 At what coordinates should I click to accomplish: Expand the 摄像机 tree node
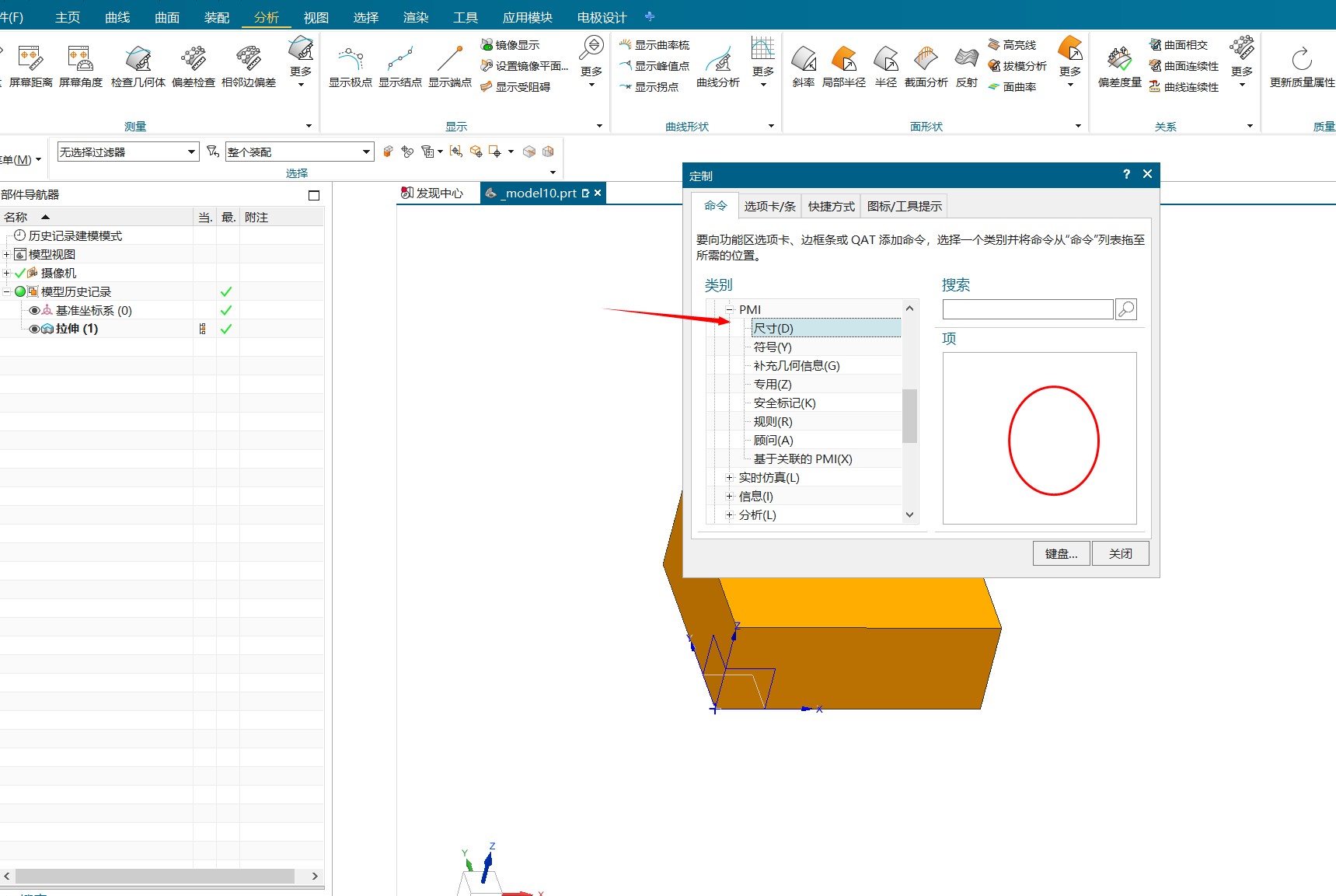(7, 273)
